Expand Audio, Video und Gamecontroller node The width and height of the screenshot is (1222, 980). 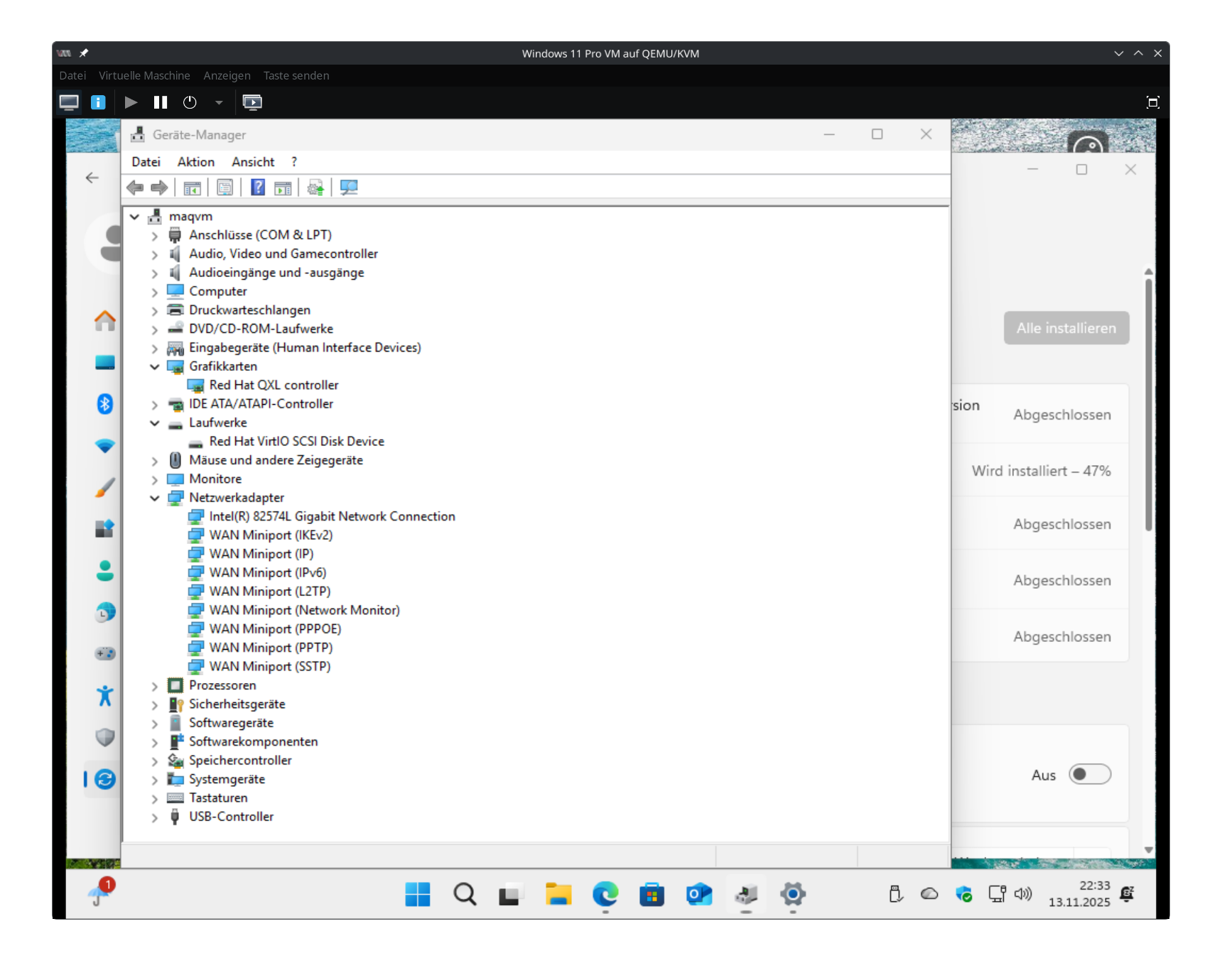(154, 254)
